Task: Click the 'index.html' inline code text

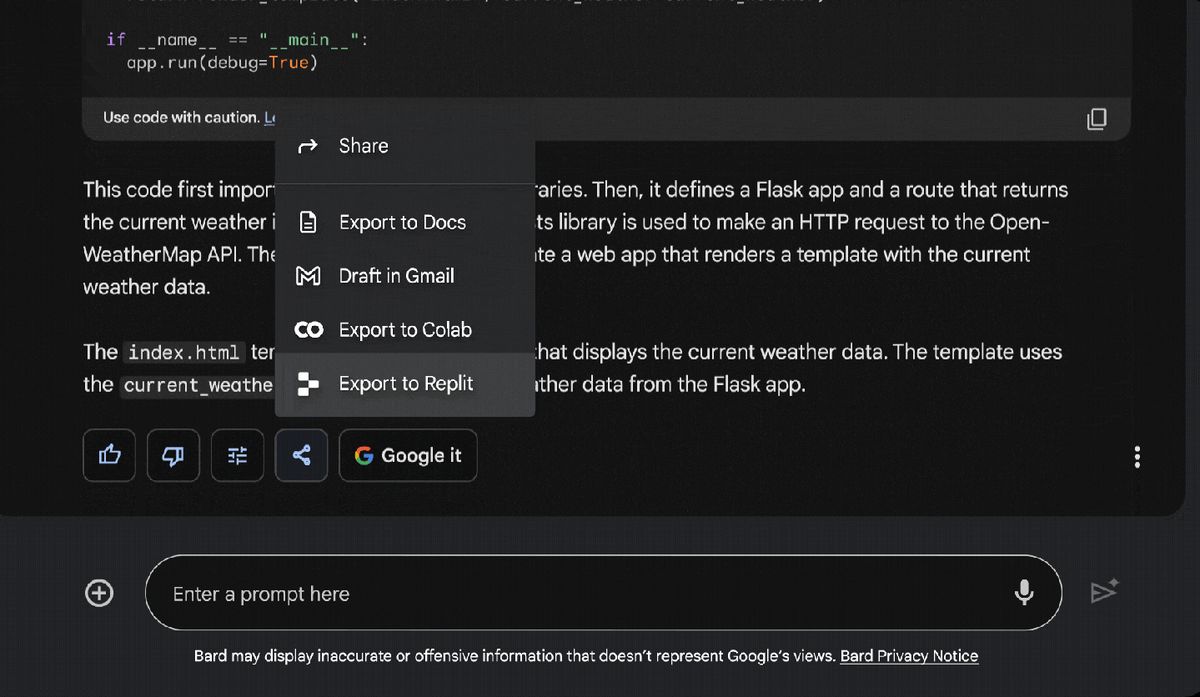Action: click(184, 353)
